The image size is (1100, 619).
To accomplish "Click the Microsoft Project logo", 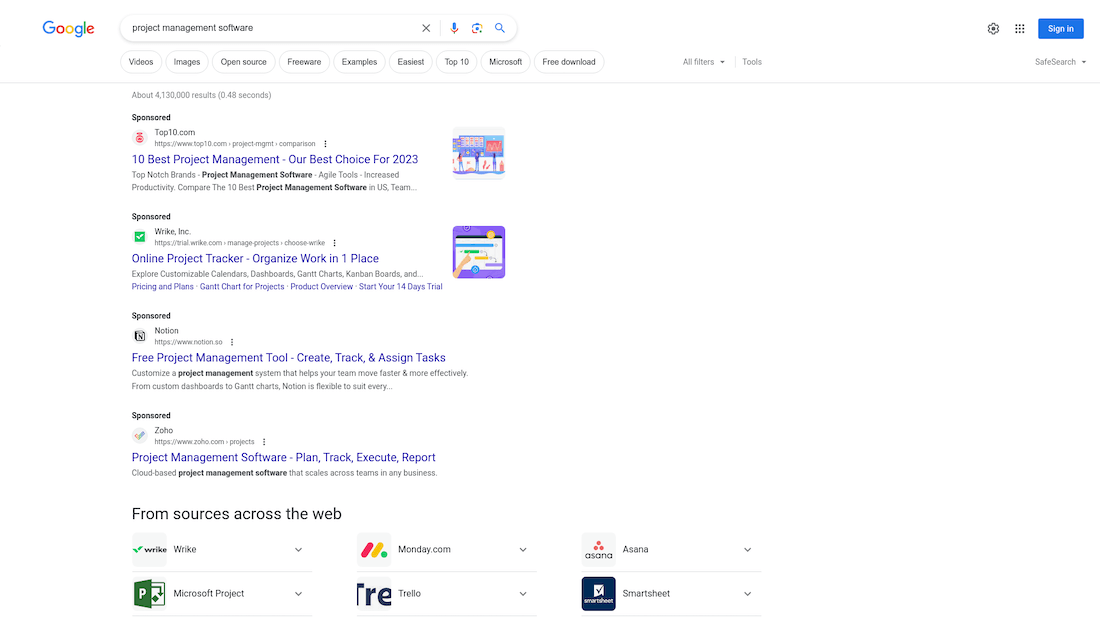I will [x=149, y=594].
